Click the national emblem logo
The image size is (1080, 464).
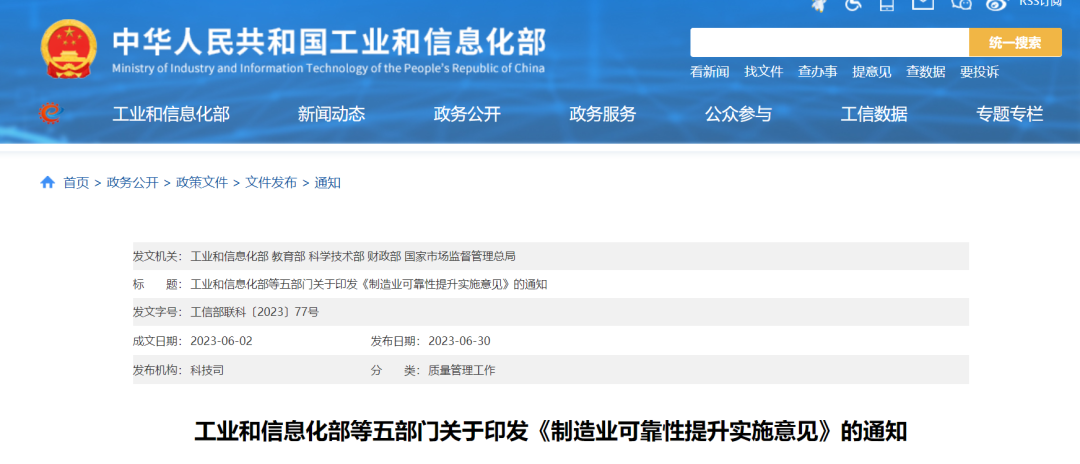(69, 49)
